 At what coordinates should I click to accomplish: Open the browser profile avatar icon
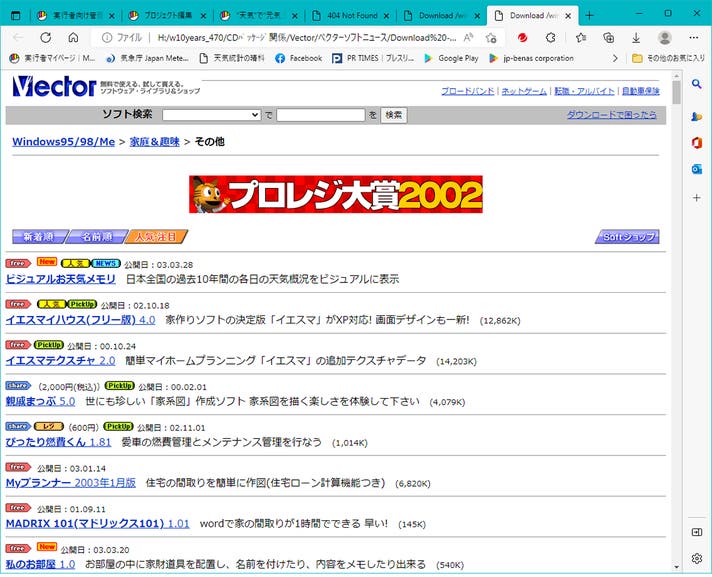point(665,37)
